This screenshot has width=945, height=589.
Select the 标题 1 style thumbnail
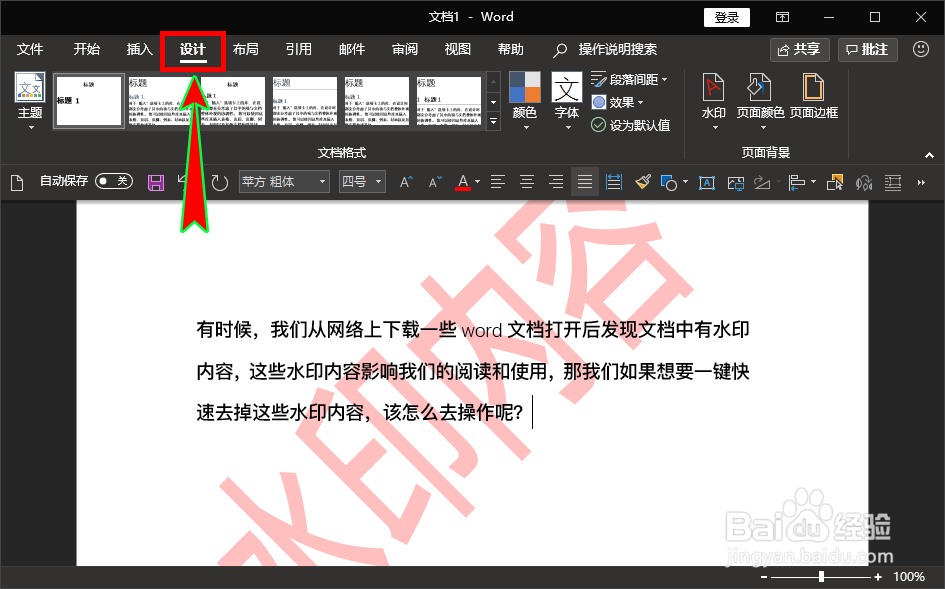tap(88, 100)
